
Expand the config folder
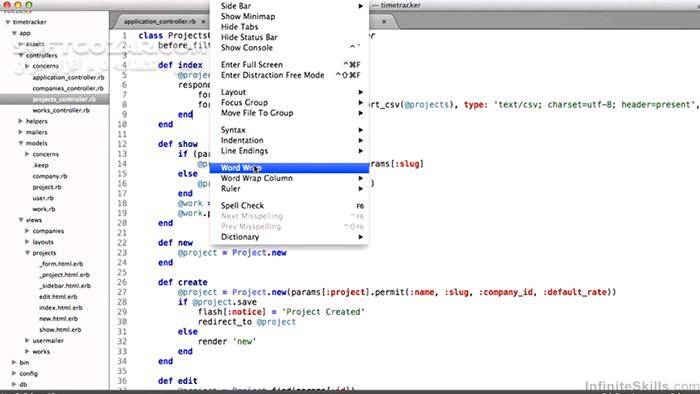(x=14, y=373)
